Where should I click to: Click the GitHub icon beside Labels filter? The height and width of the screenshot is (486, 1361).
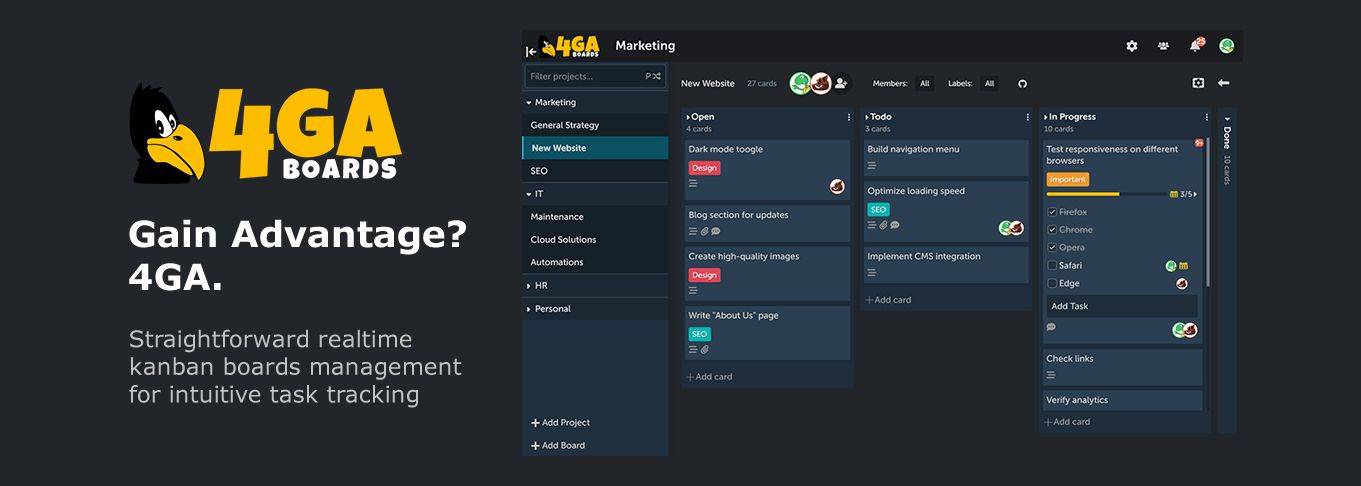coord(1022,84)
